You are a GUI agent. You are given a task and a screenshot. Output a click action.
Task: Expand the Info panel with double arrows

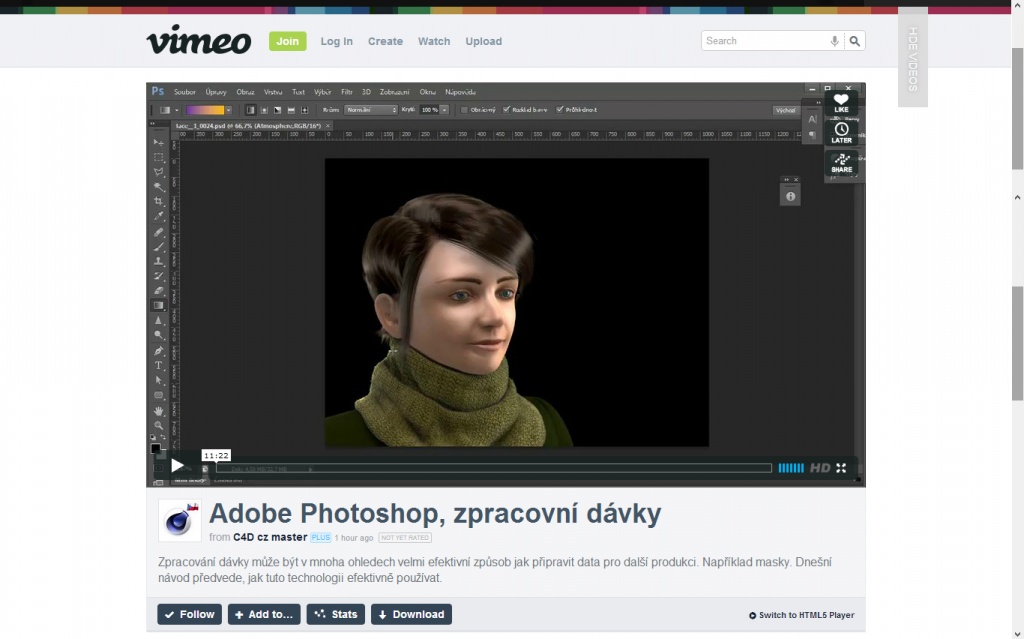coord(786,180)
